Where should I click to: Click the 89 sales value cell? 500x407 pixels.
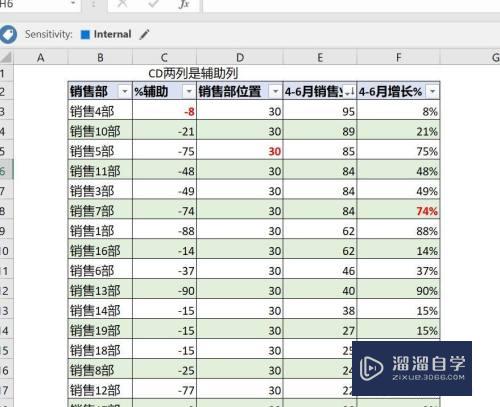tap(320, 131)
